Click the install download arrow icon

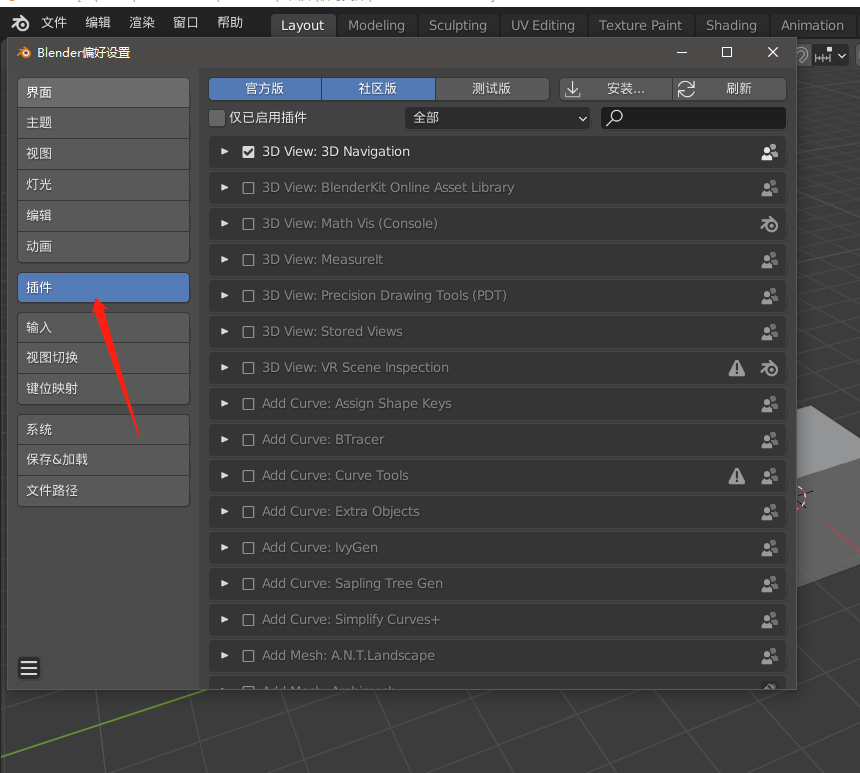pos(573,89)
